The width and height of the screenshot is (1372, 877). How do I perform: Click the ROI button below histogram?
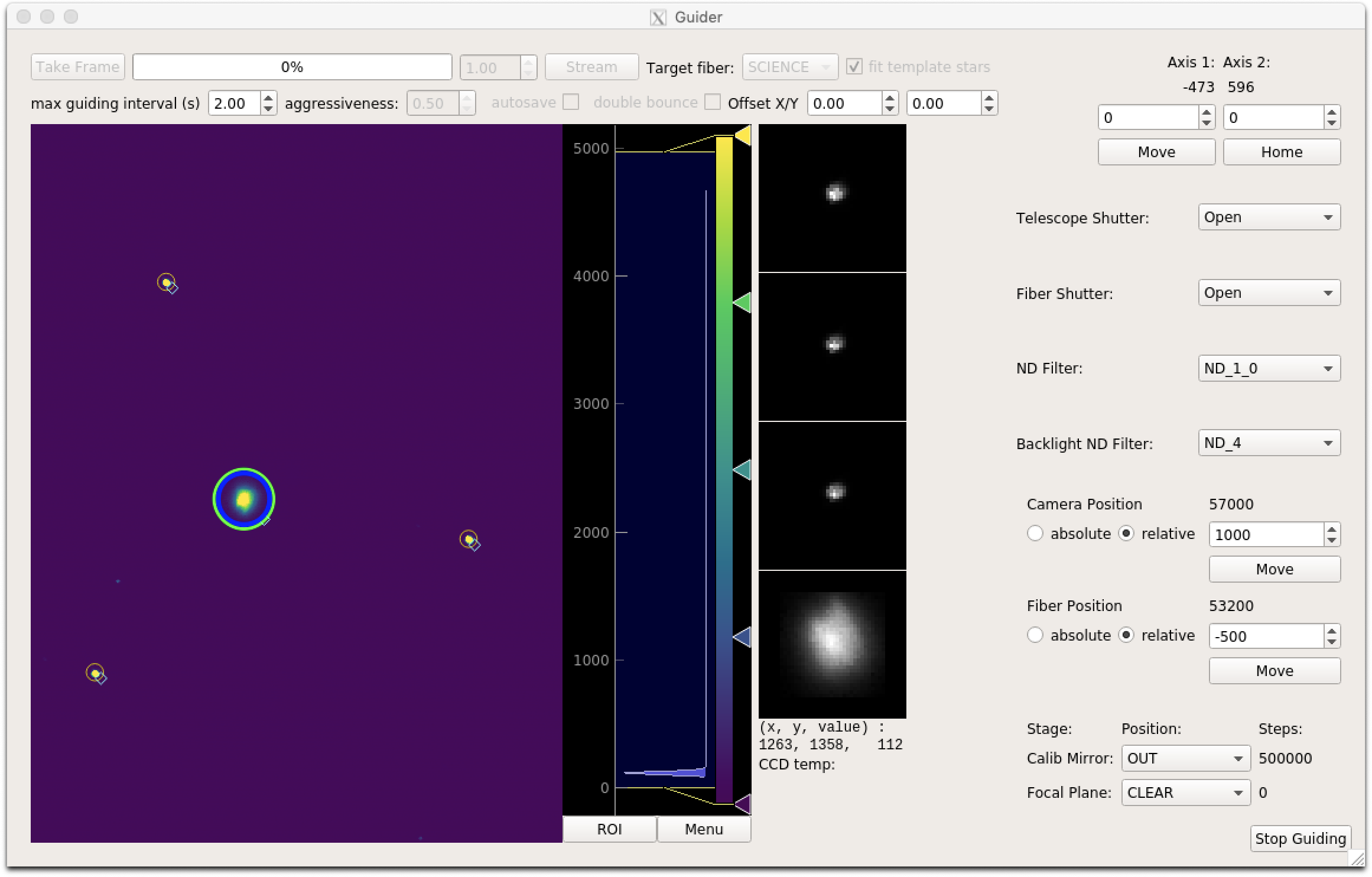click(609, 829)
